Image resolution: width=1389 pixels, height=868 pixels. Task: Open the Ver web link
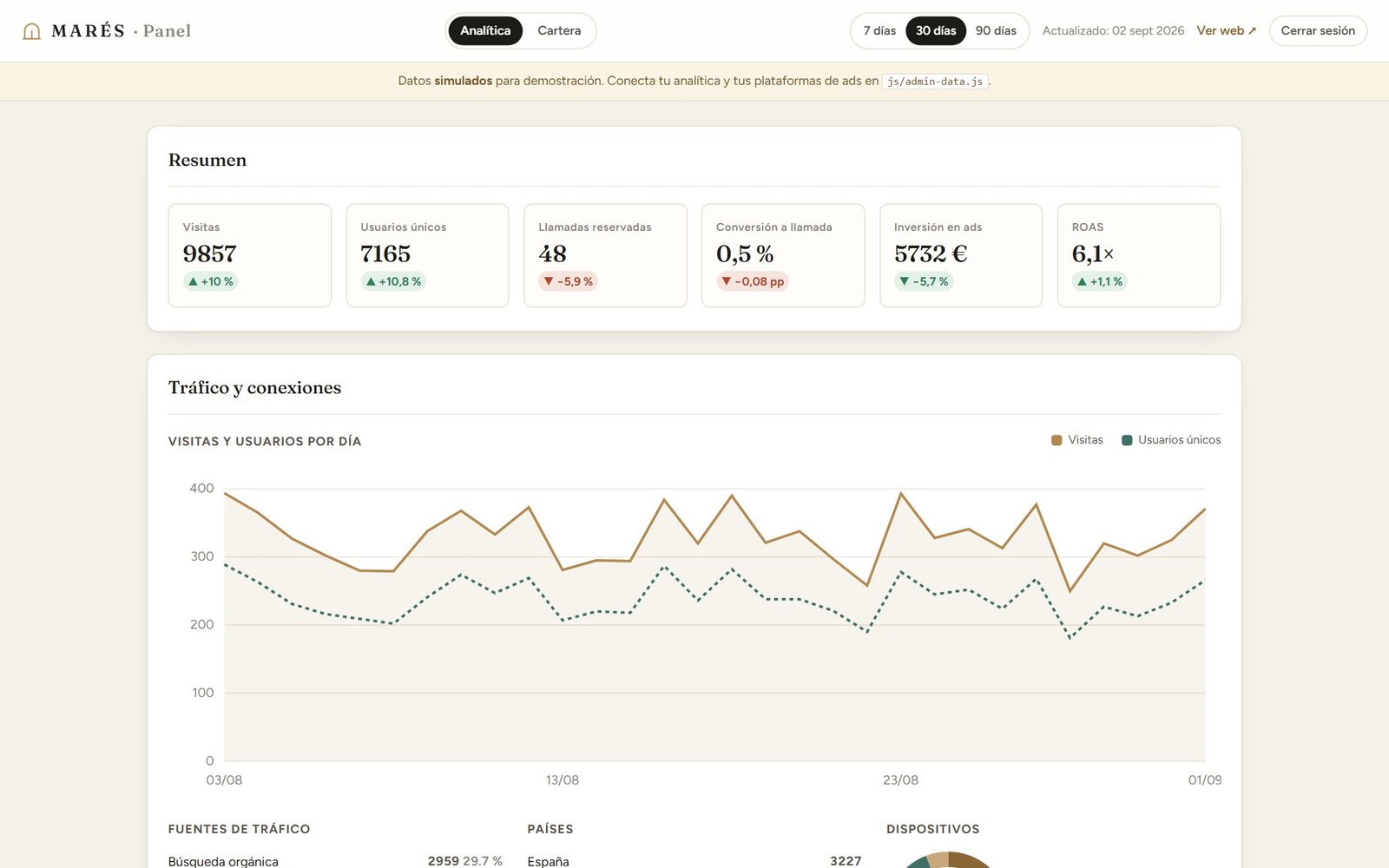1226,30
